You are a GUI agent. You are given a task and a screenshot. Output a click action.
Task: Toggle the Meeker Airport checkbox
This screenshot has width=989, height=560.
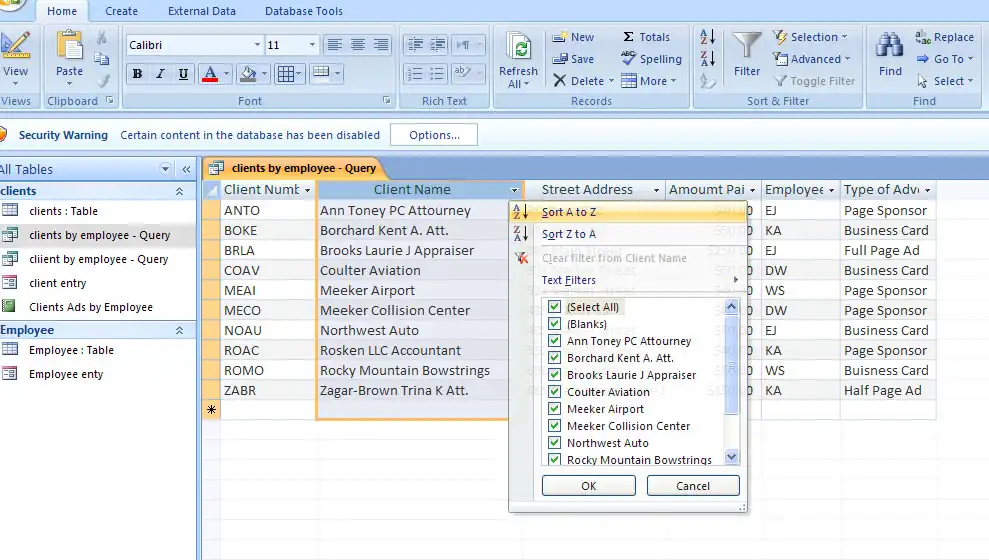tap(555, 409)
